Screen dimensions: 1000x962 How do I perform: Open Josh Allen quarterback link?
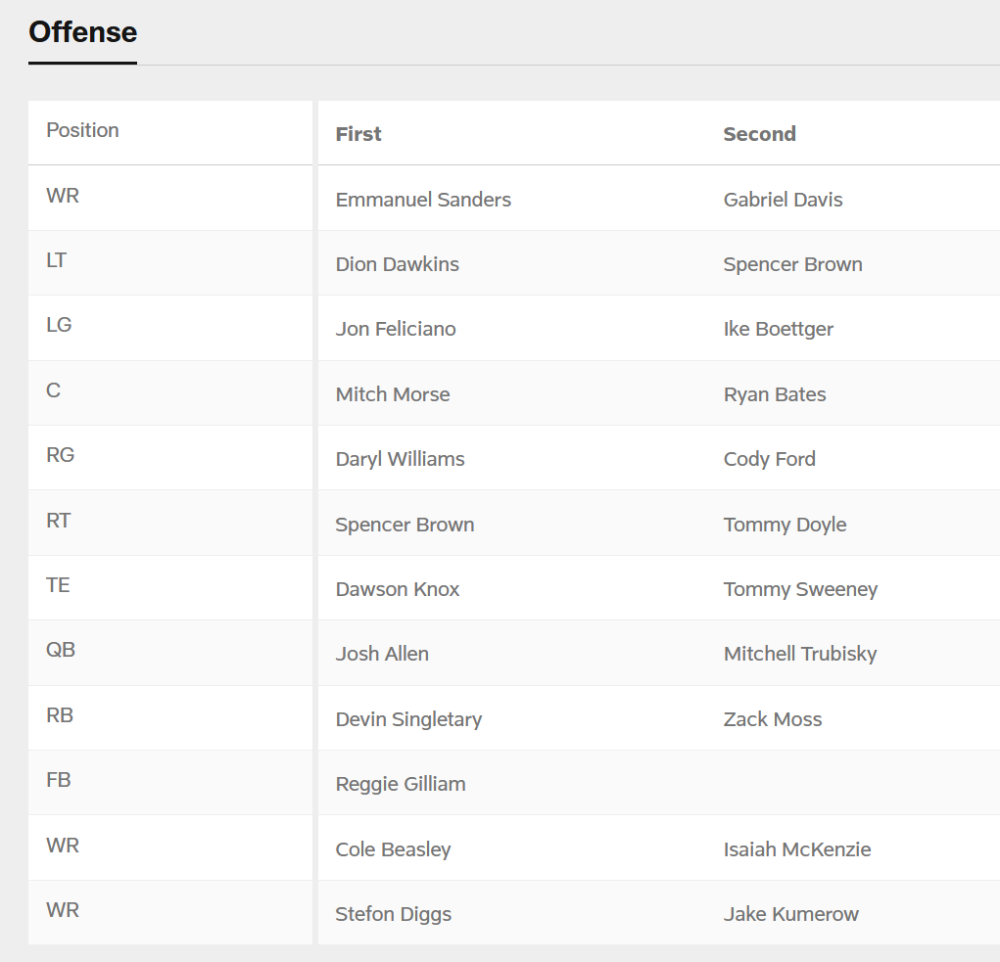(381, 654)
